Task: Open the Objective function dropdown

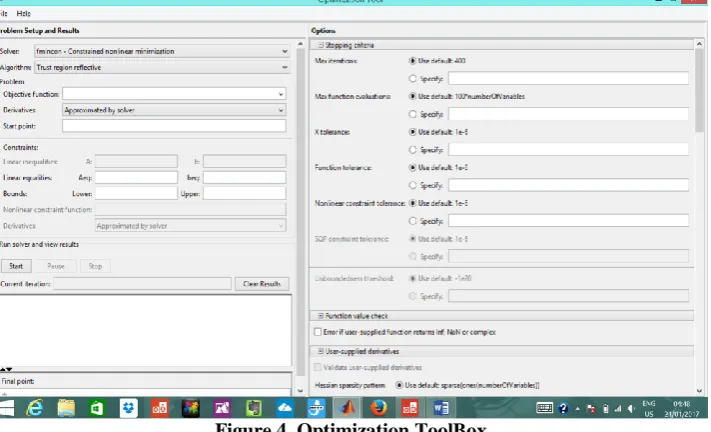Action: (281, 94)
